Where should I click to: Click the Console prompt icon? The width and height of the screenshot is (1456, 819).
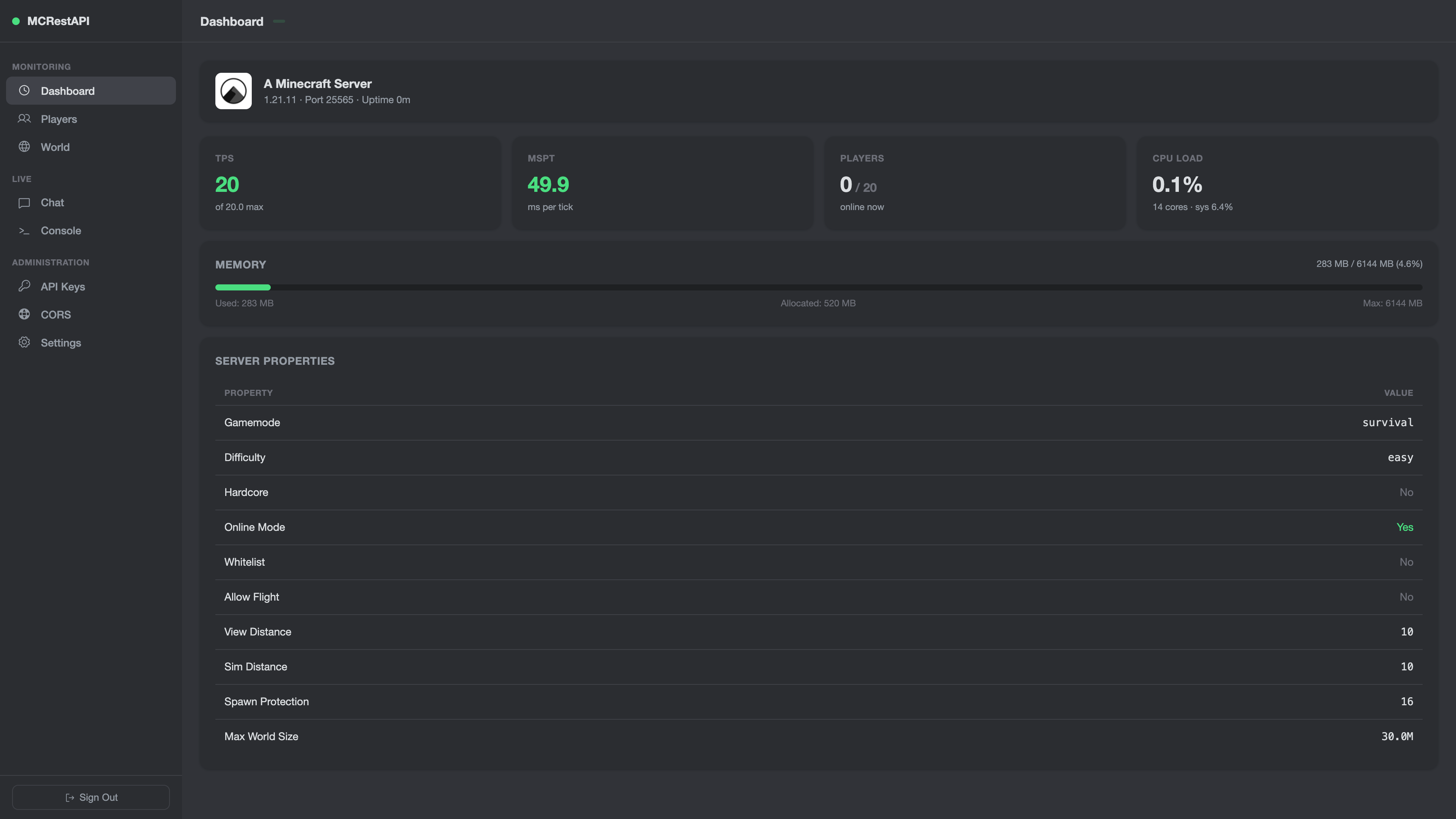[24, 231]
